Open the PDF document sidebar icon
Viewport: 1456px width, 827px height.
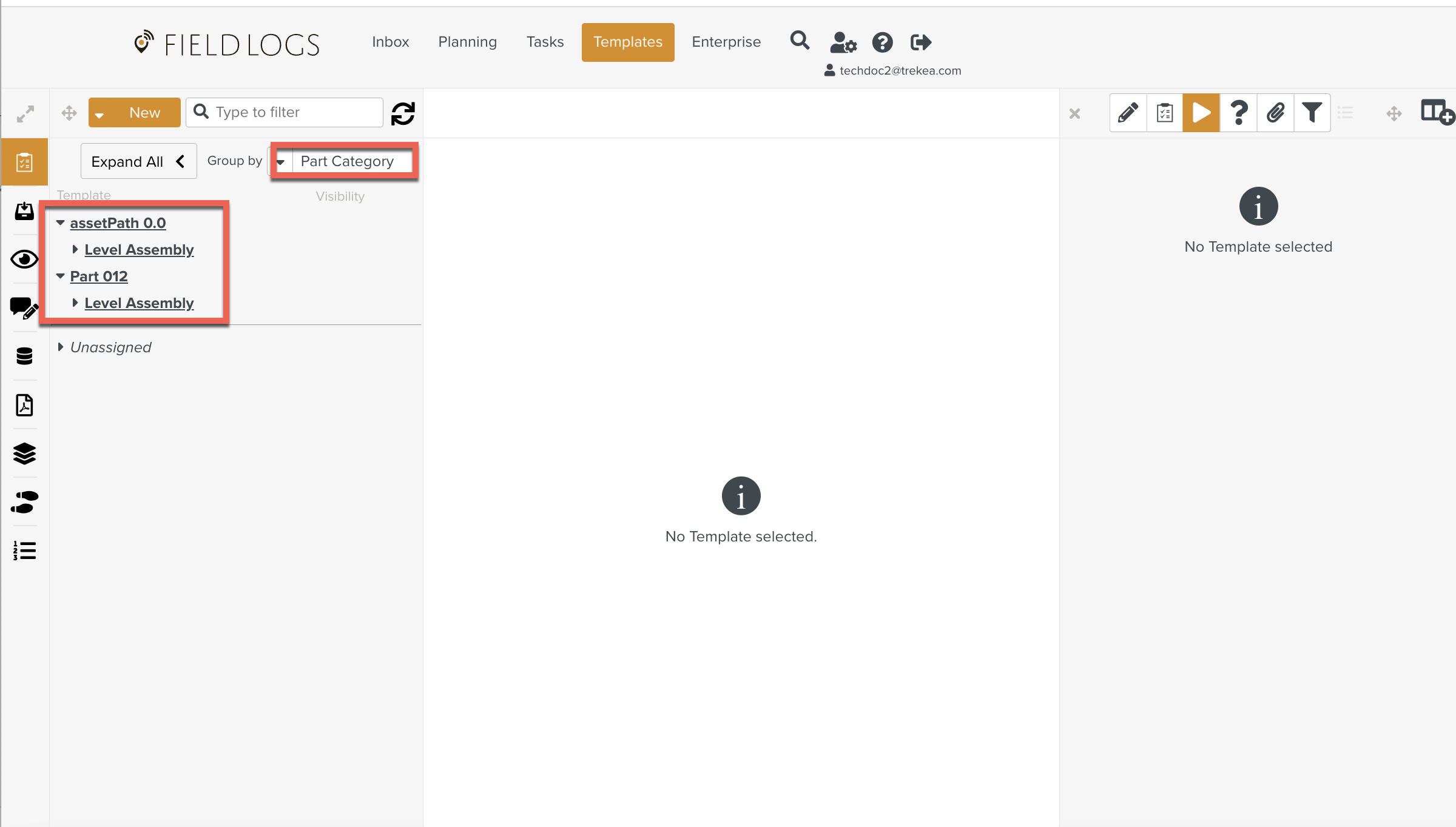(x=24, y=405)
